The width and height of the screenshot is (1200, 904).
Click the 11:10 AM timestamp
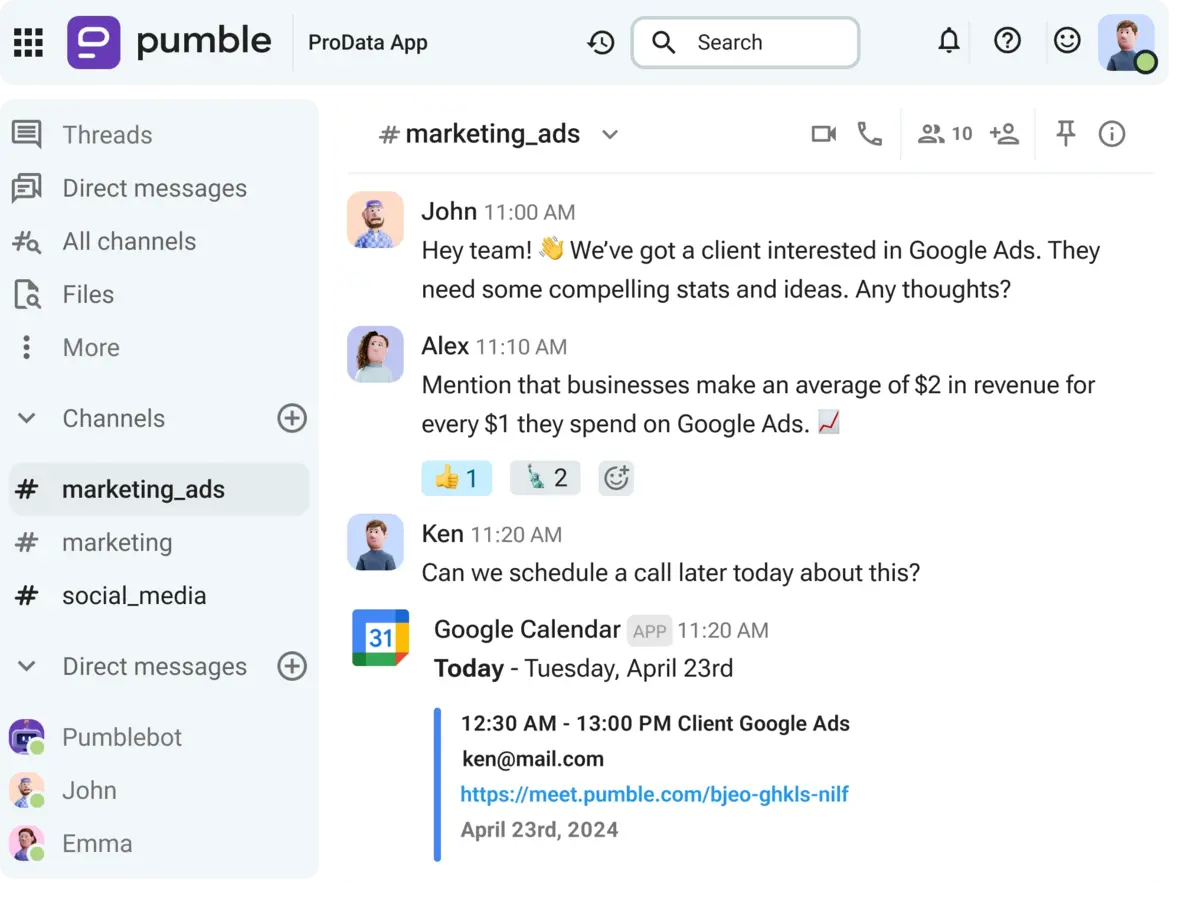click(521, 347)
